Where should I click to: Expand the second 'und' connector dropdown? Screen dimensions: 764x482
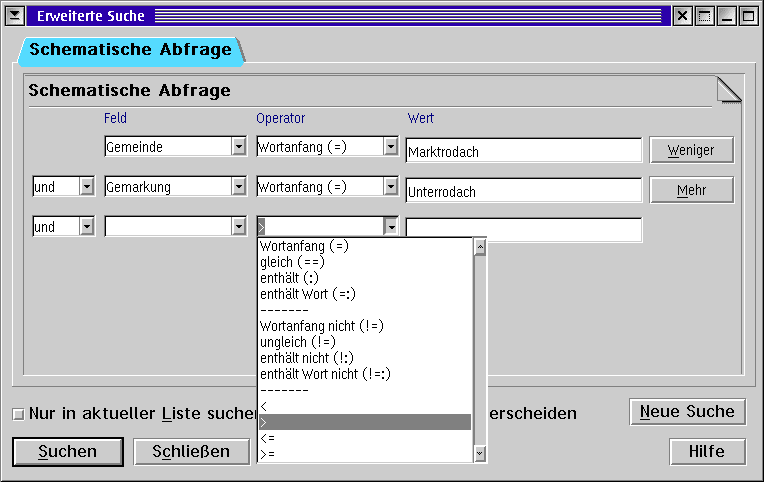pyautogui.click(x=87, y=226)
